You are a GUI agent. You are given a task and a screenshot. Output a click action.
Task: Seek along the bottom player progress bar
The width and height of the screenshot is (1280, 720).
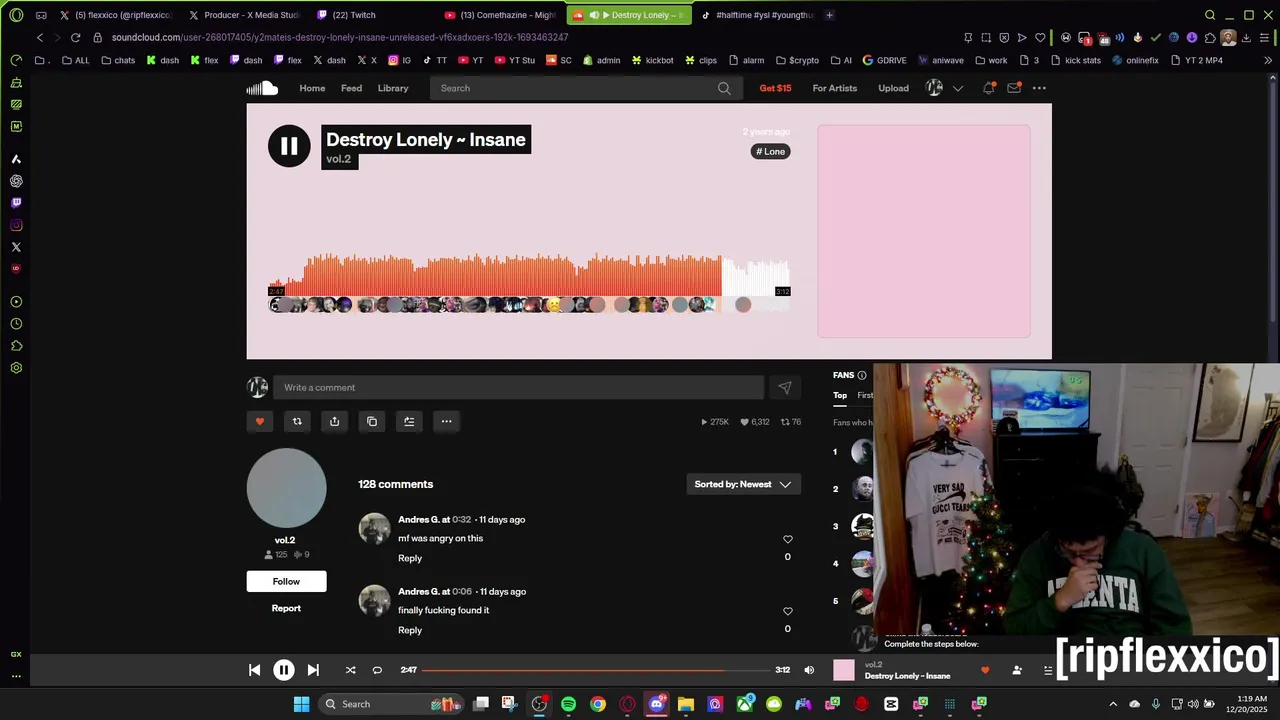(x=596, y=670)
